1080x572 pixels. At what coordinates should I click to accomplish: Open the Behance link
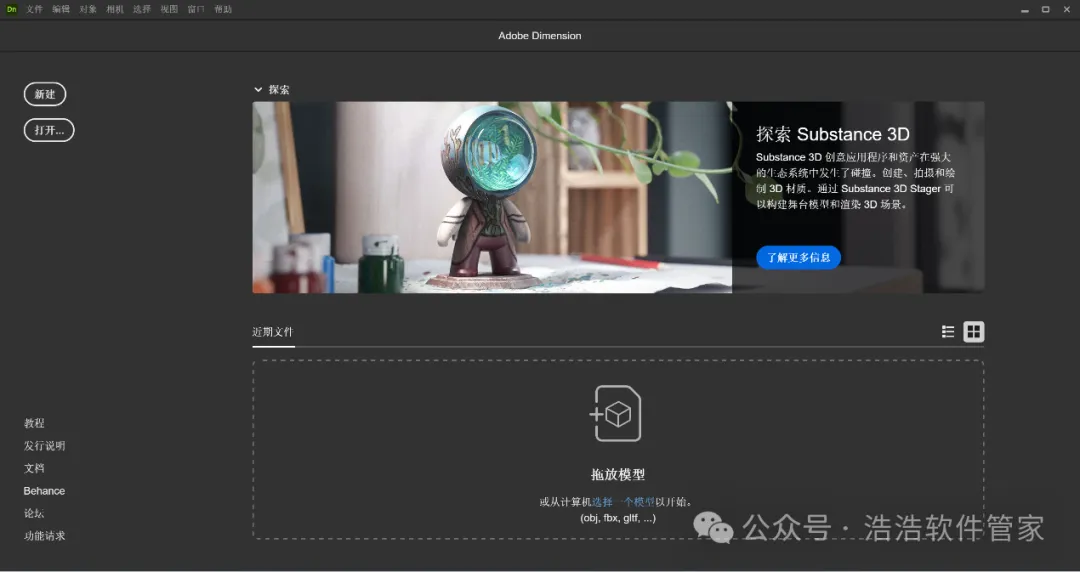(44, 491)
